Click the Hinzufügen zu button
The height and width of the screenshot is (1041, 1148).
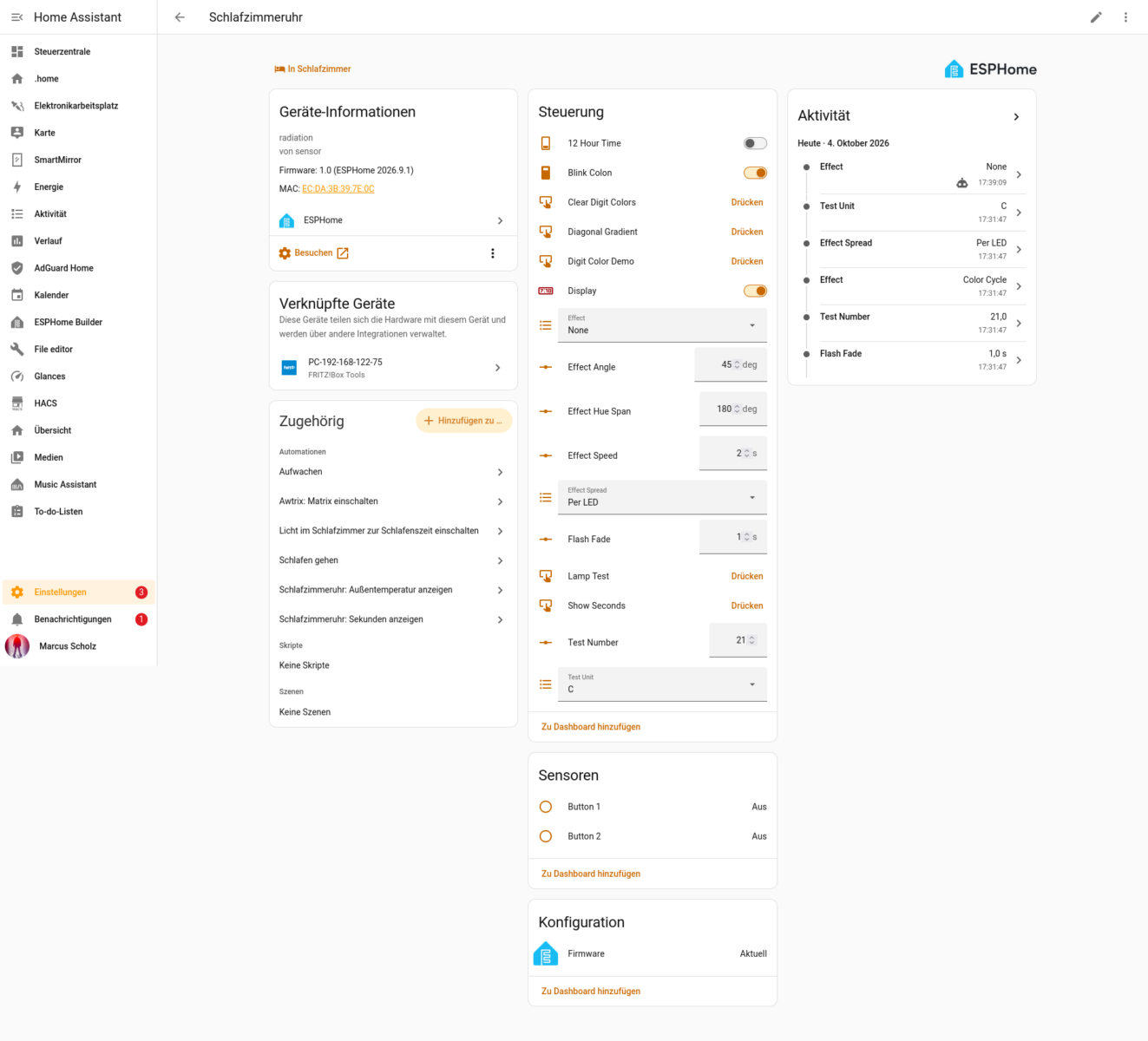click(x=464, y=421)
